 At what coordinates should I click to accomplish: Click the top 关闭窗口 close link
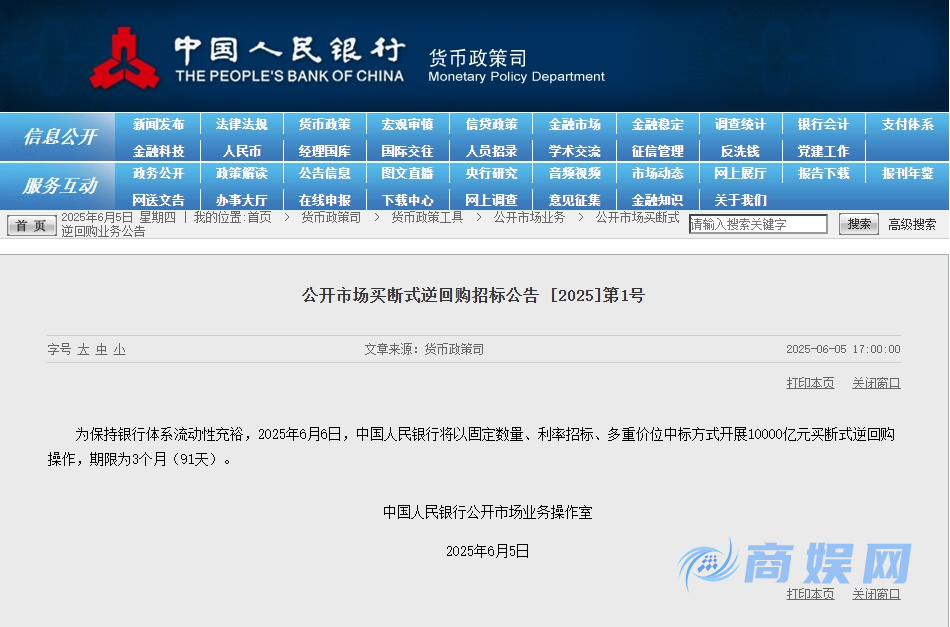pos(876,383)
